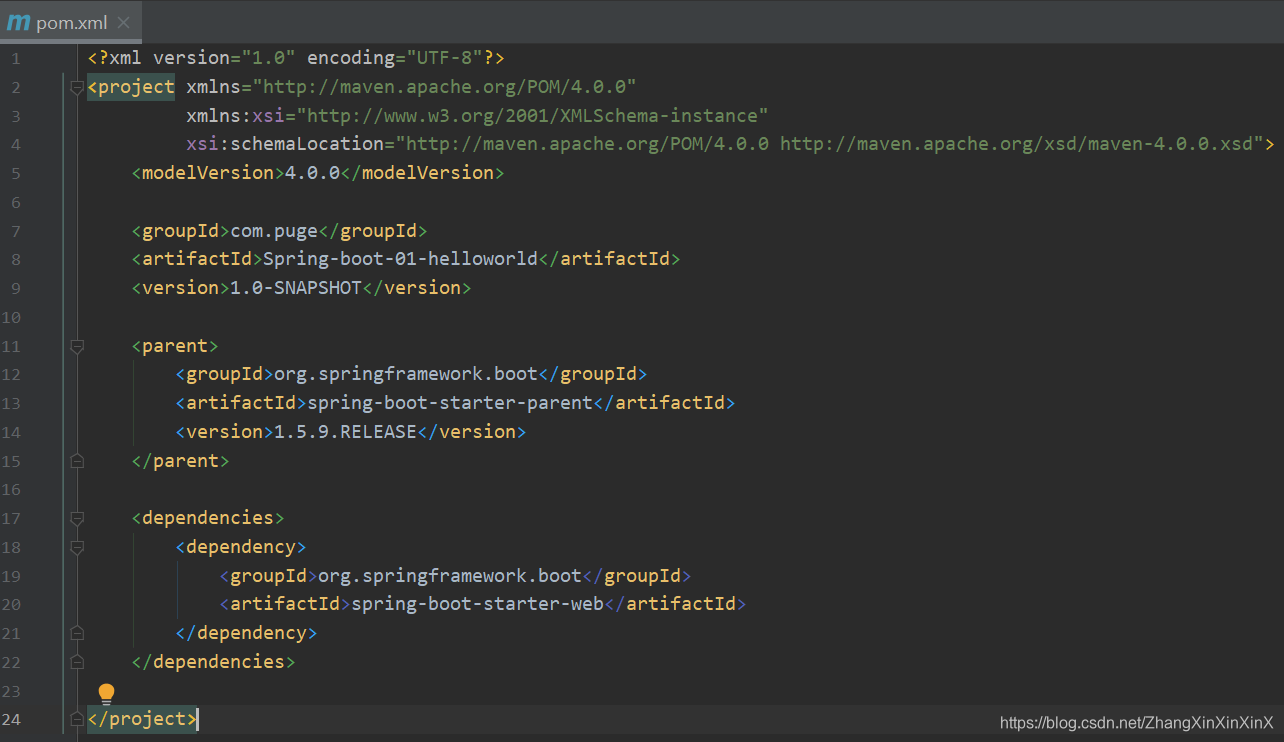Click the closing project tag
Viewport: 1284px width, 742px height.
142,719
